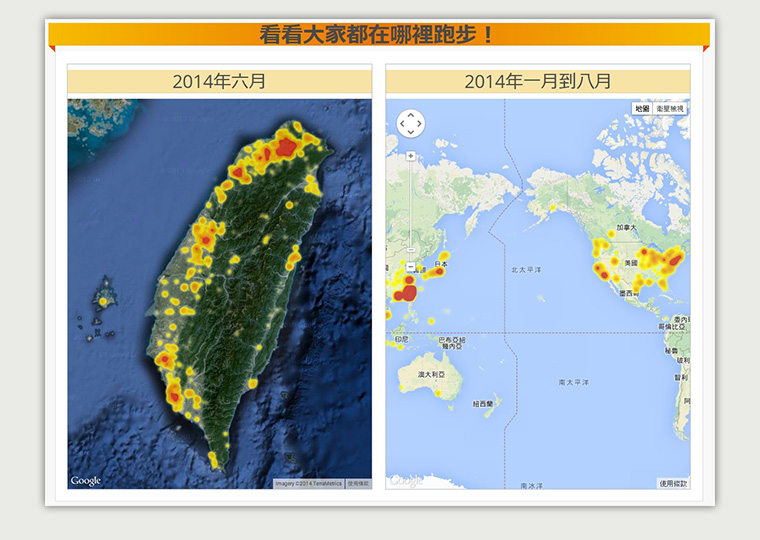Pan the world map down
The height and width of the screenshot is (540, 760).
(x=411, y=132)
